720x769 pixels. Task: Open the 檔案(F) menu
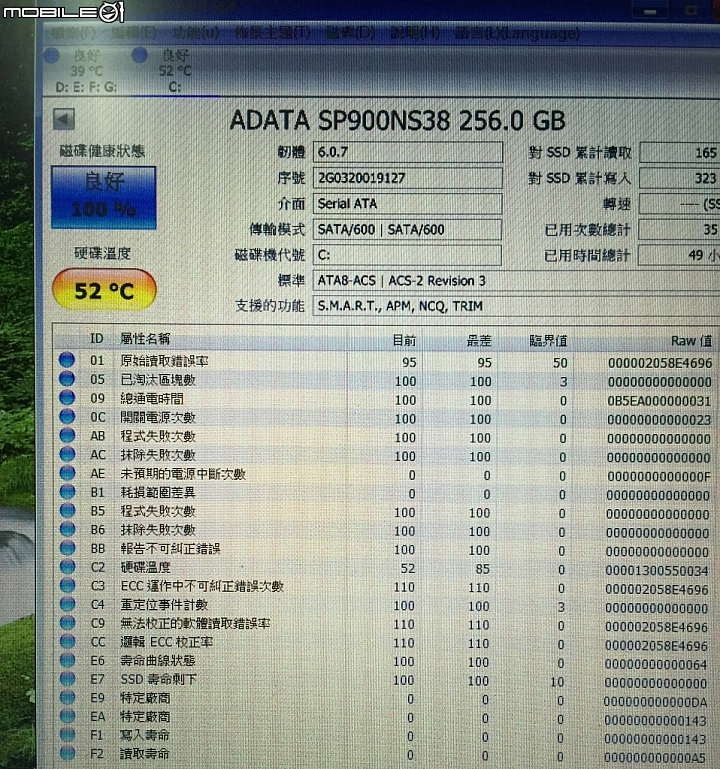(74, 33)
